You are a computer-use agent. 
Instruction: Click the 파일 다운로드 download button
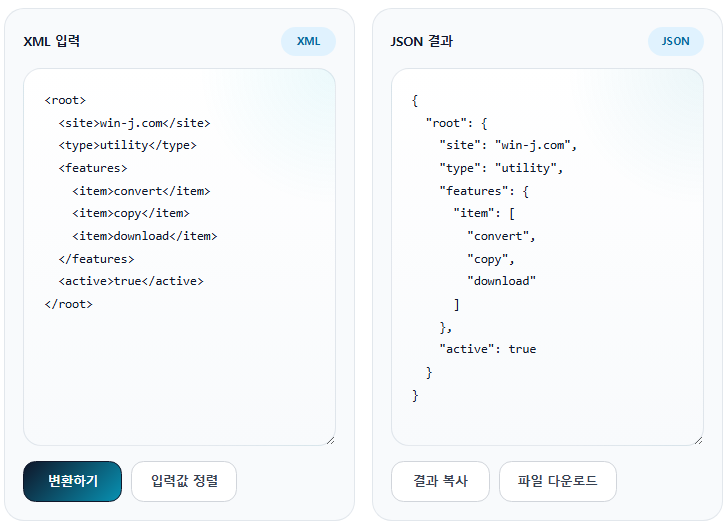click(x=558, y=481)
